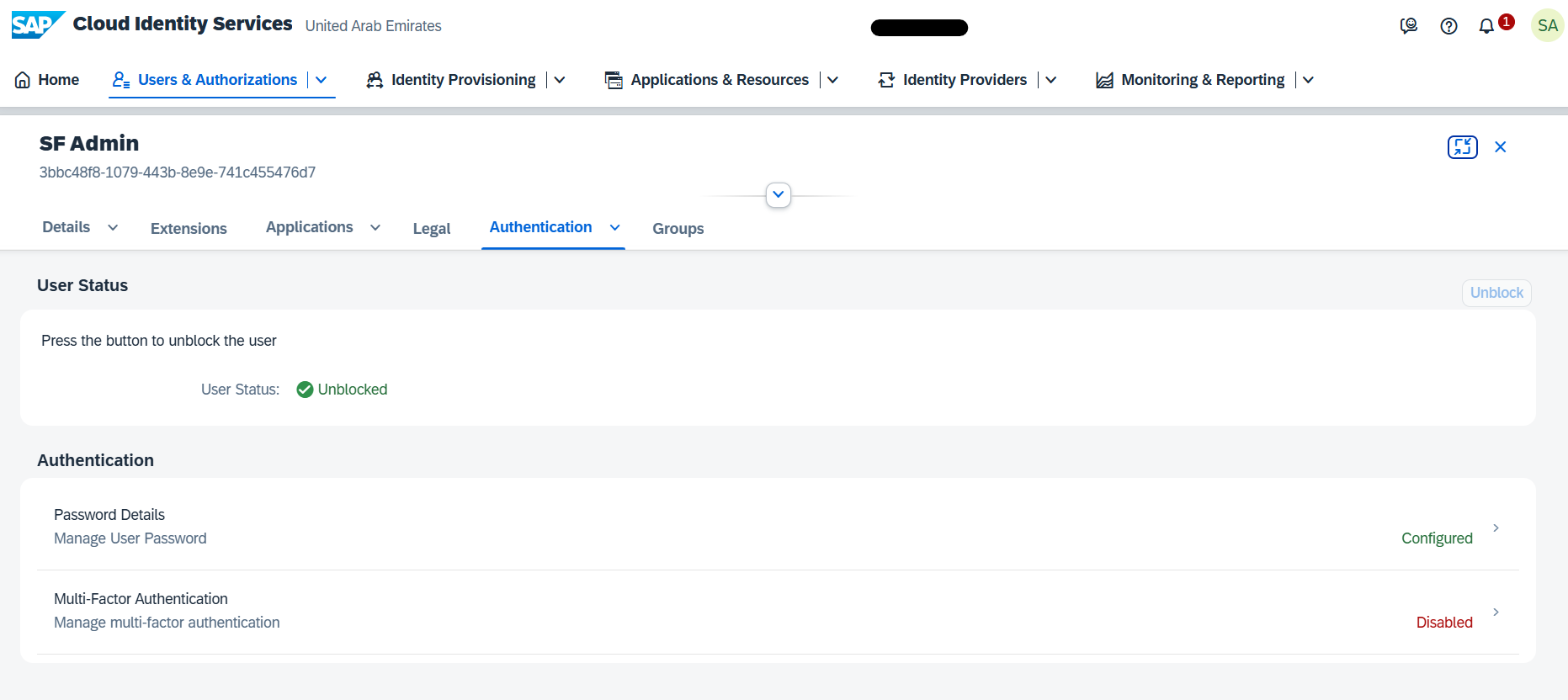Open the help question mark icon
The height and width of the screenshot is (700, 1568).
click(x=1448, y=26)
